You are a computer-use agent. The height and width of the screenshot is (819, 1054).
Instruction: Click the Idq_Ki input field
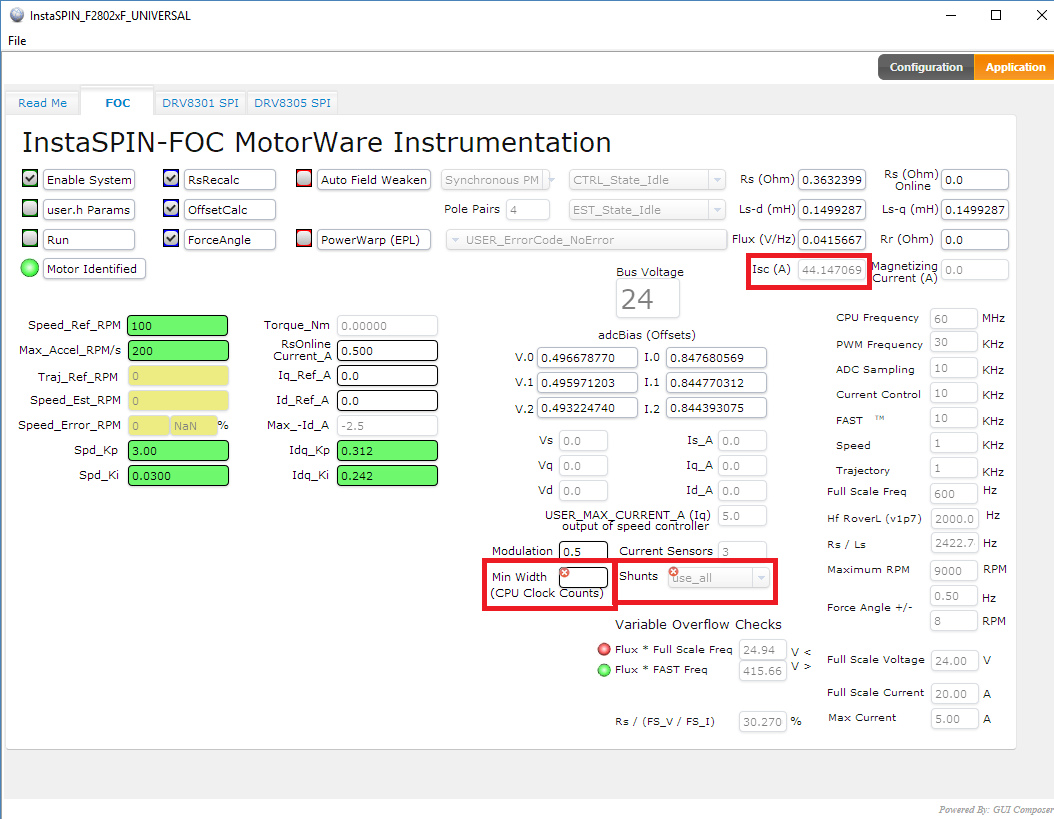tap(387, 475)
